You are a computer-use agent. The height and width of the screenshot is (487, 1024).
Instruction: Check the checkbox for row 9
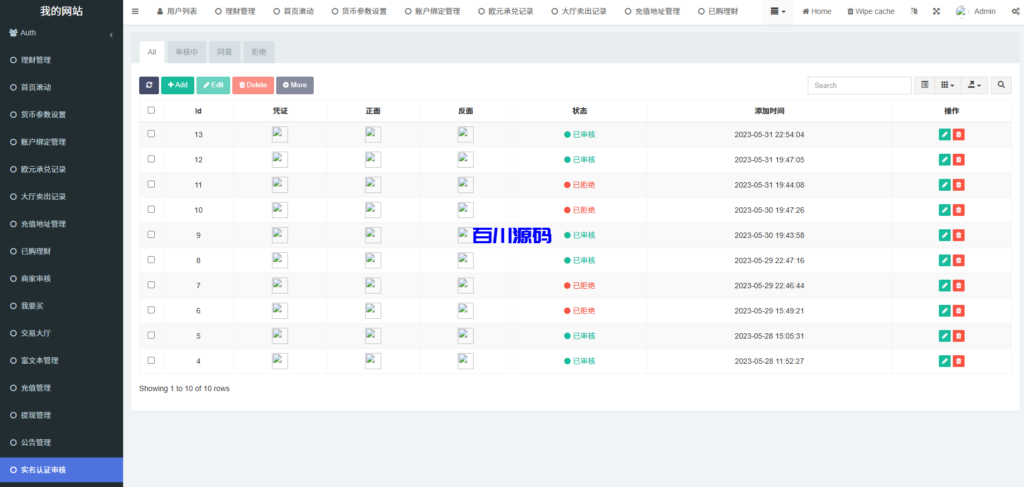pos(152,234)
